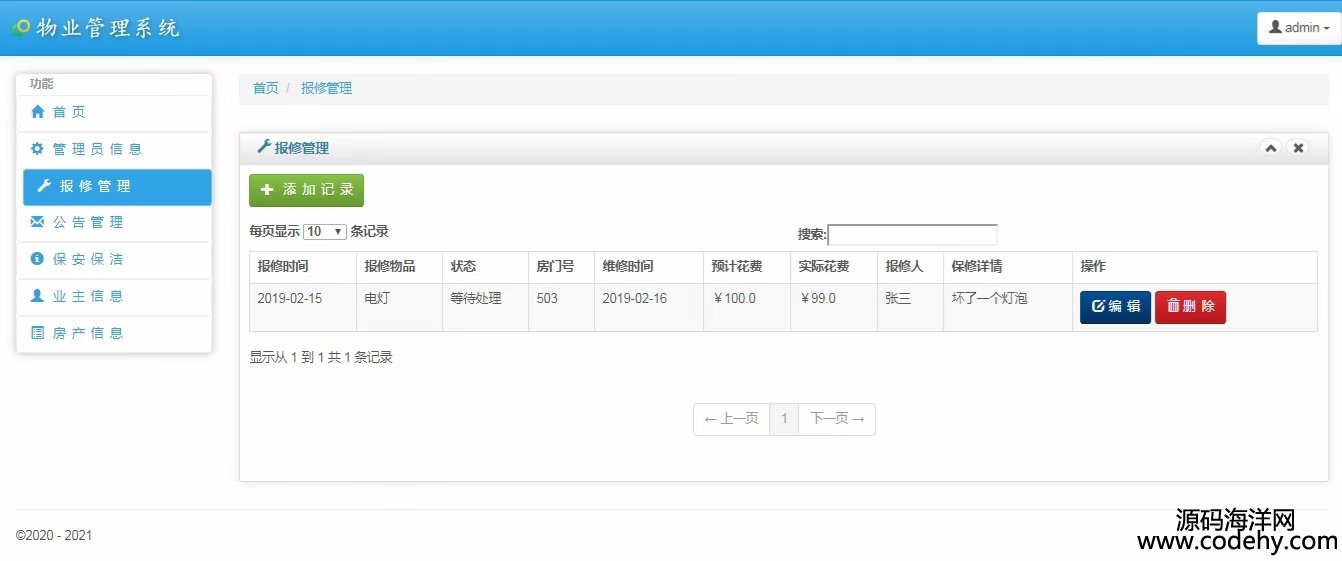Viewport: 1342px width, 561px height.
Task: Edit the 电灯 repair record
Action: (1115, 307)
